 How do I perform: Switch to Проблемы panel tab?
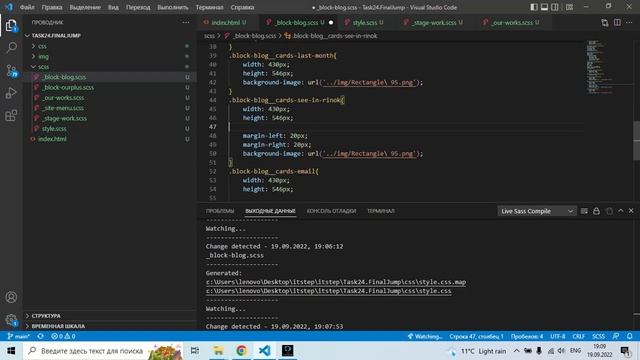pos(220,211)
